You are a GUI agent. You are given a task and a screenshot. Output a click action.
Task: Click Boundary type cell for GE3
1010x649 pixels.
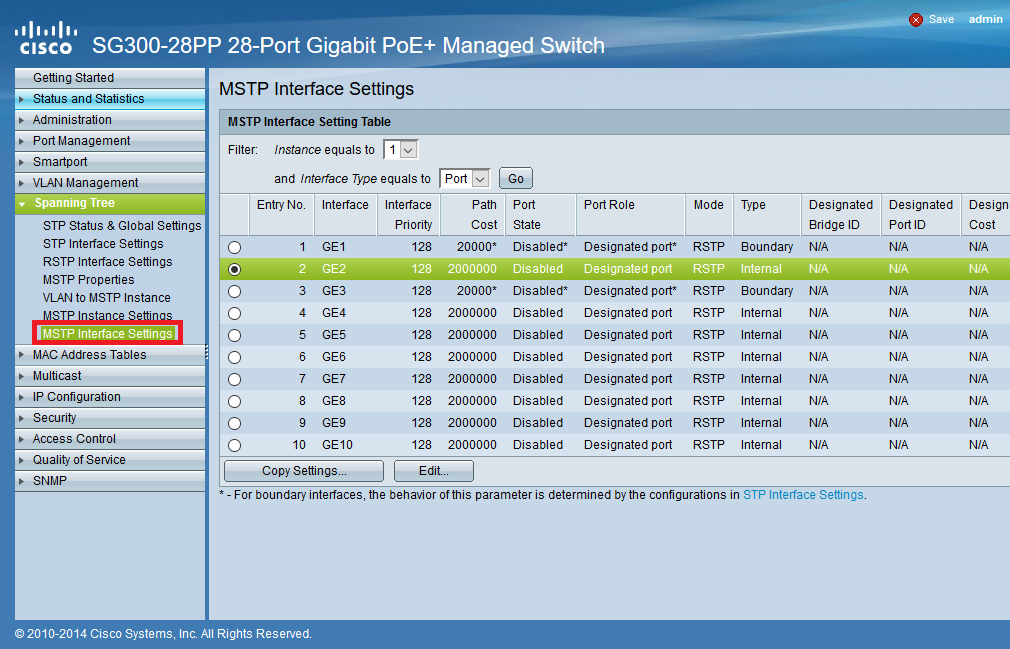point(767,291)
